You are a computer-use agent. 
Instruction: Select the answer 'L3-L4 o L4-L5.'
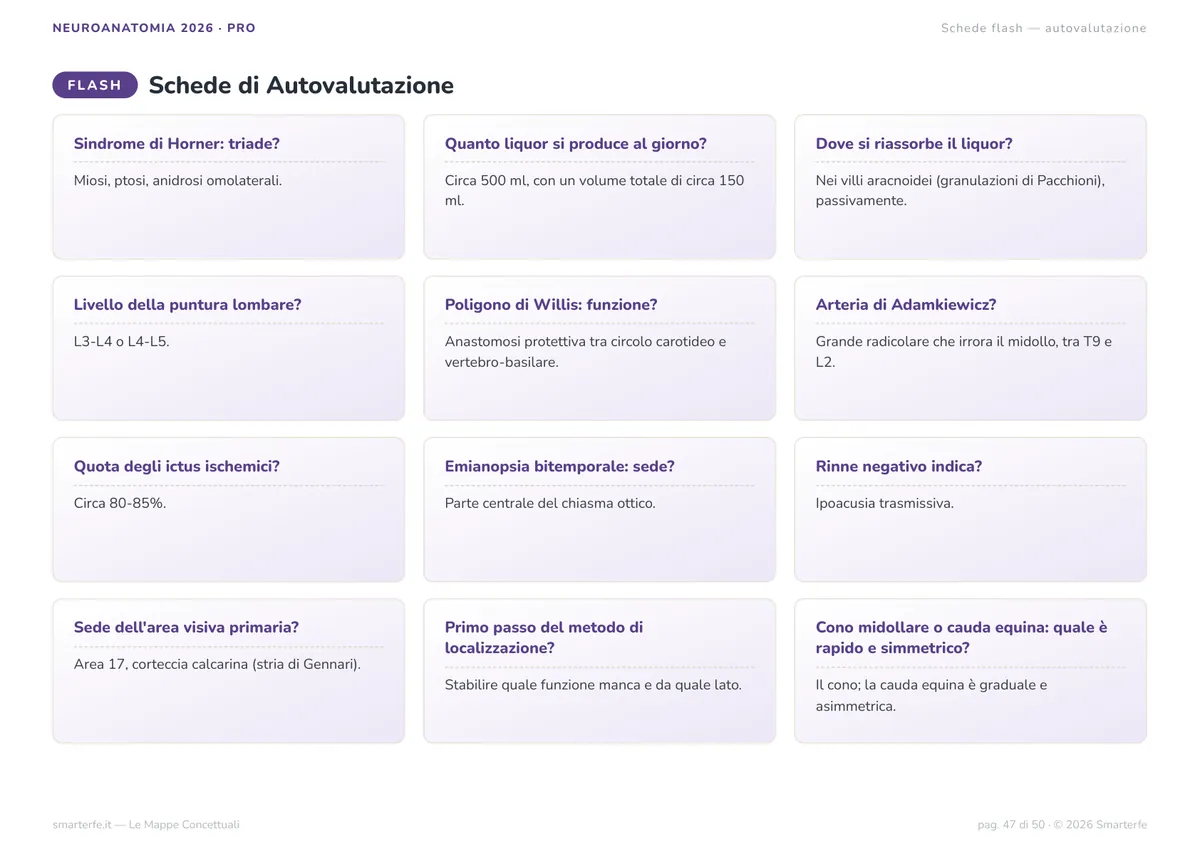tap(122, 342)
